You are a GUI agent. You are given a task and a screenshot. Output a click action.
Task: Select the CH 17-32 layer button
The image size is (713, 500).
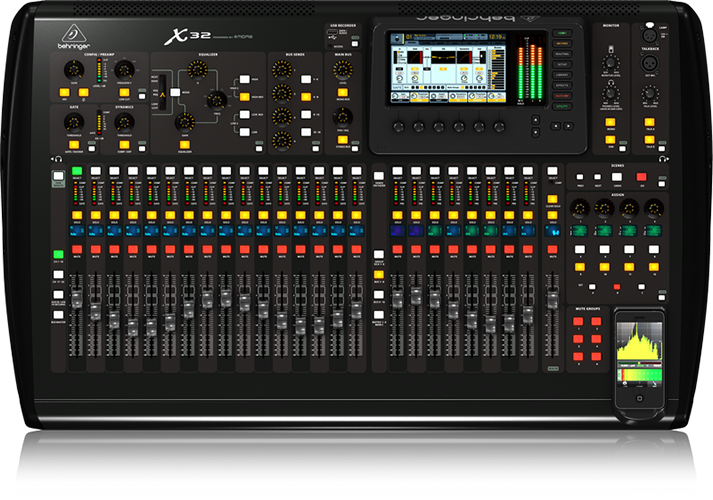(x=58, y=275)
